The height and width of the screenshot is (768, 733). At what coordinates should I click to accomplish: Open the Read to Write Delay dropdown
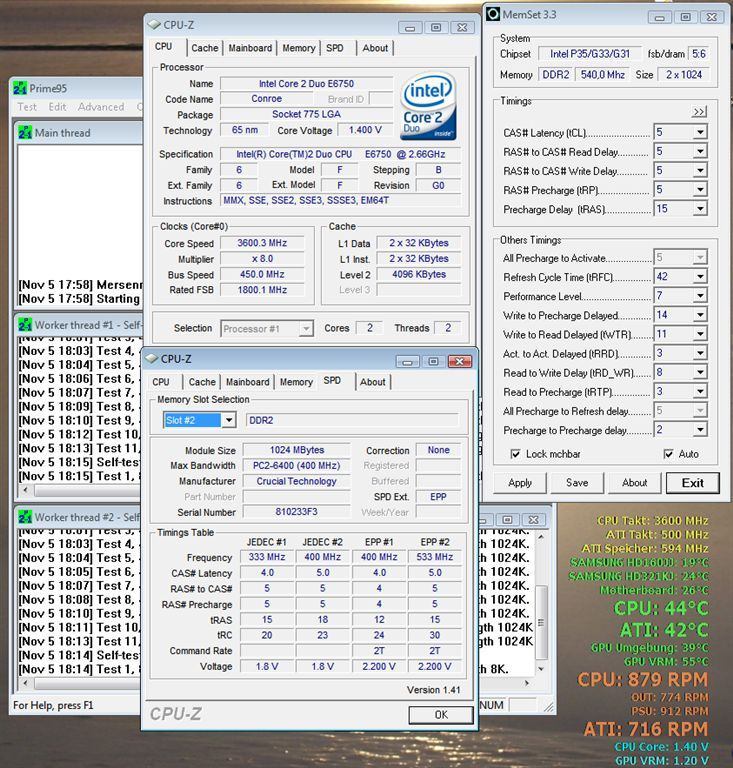click(700, 372)
